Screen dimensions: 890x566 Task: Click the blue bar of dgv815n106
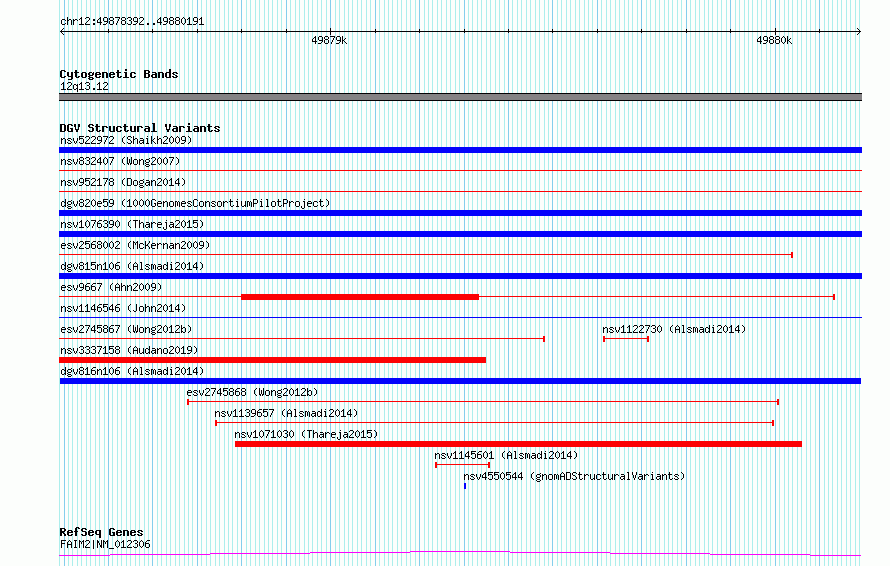pos(460,276)
